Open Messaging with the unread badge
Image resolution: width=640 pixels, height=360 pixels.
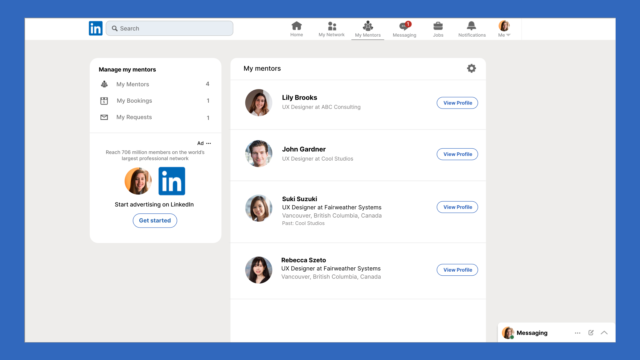404,29
